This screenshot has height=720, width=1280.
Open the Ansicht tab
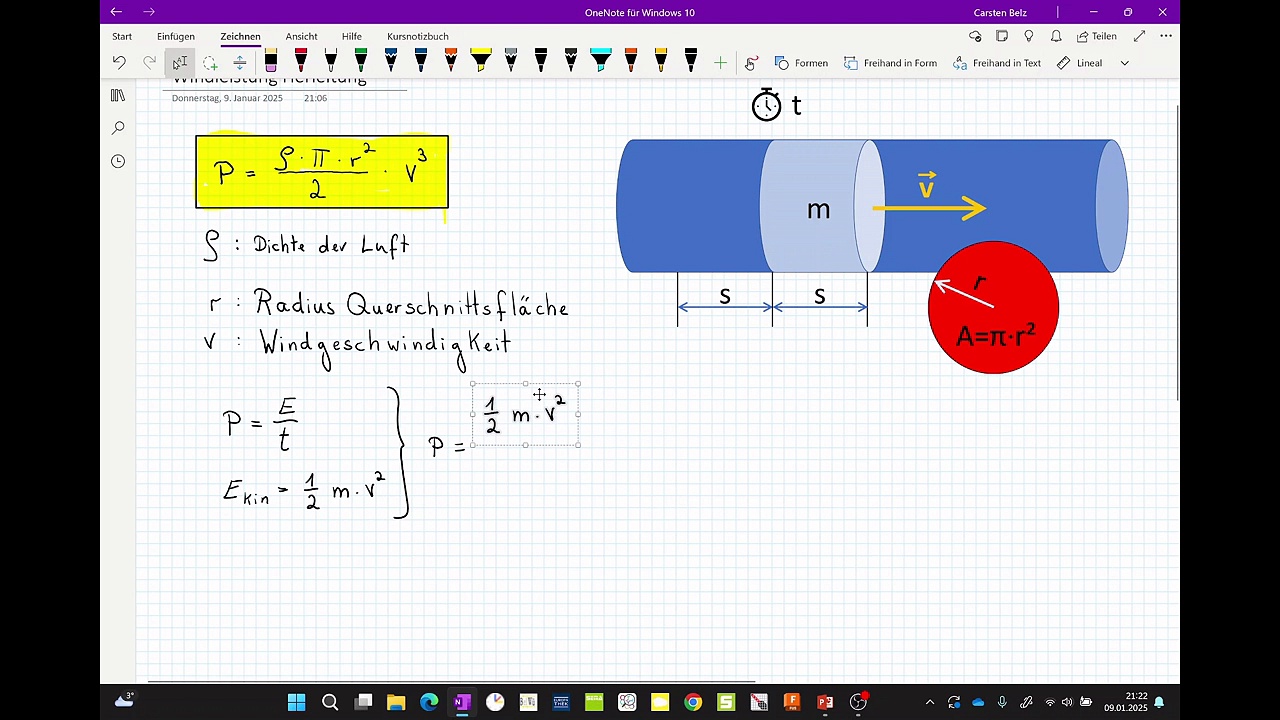[x=301, y=36]
